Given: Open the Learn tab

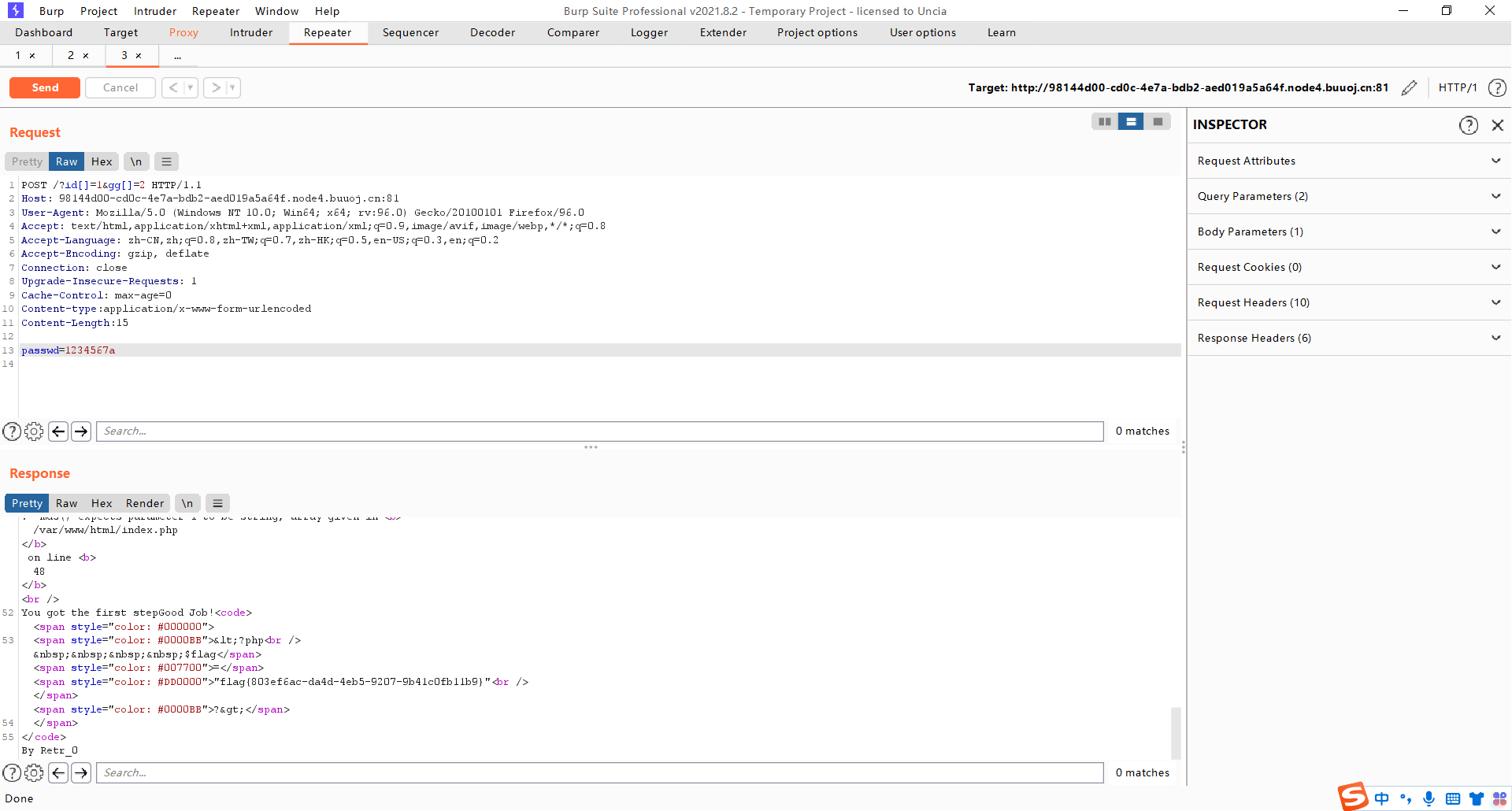Looking at the screenshot, I should (1002, 32).
